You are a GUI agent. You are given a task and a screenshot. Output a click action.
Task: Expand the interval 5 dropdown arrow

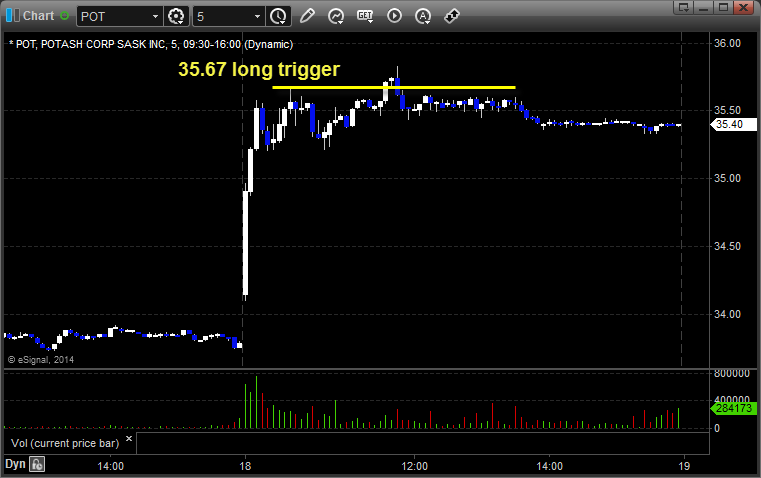pos(257,16)
